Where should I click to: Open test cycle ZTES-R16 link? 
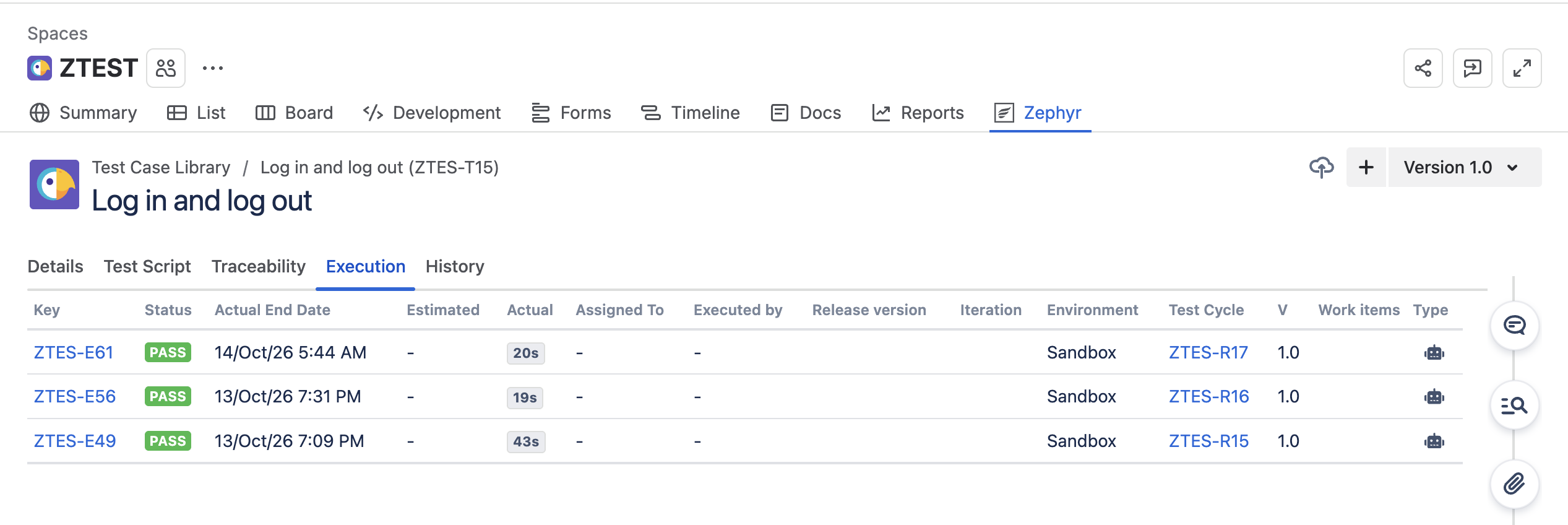point(1209,397)
